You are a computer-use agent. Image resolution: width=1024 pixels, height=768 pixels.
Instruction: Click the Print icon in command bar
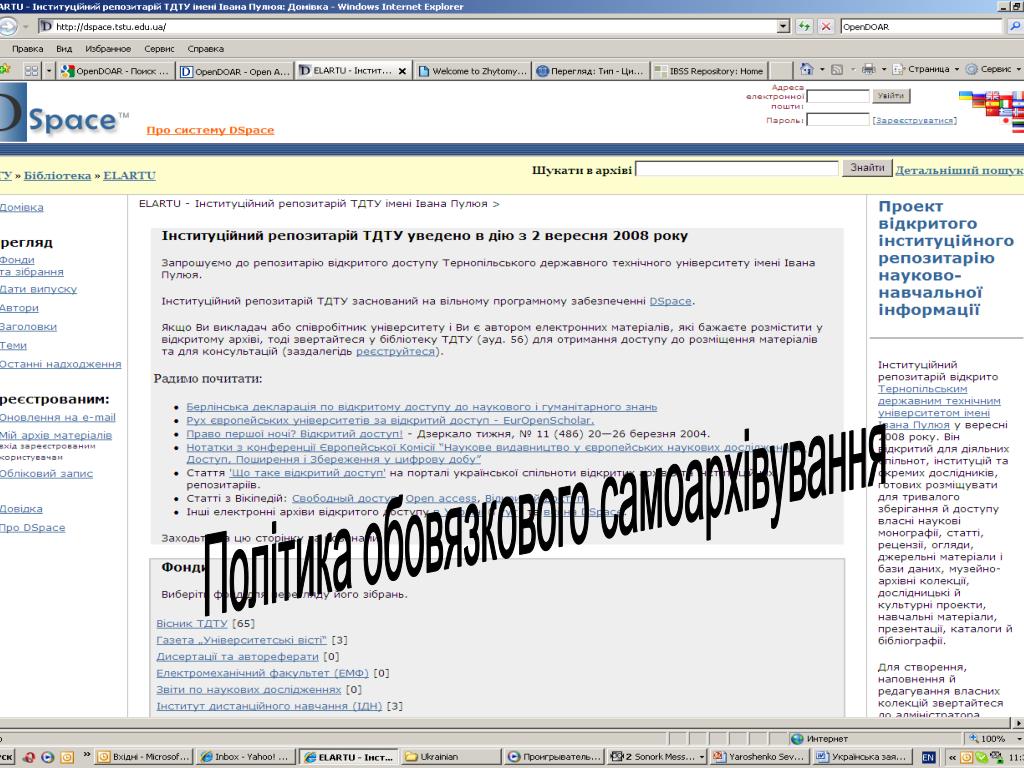pos(869,69)
